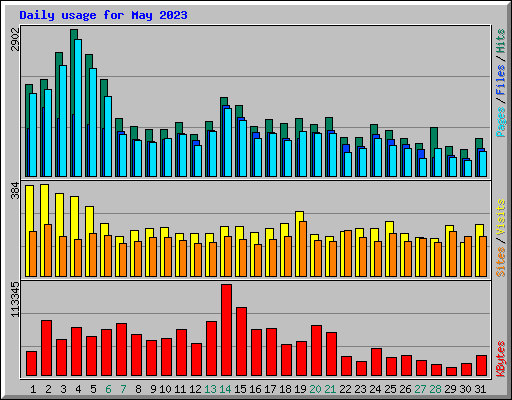
Task: Select green weekend day 20 label
Action: 315,389
